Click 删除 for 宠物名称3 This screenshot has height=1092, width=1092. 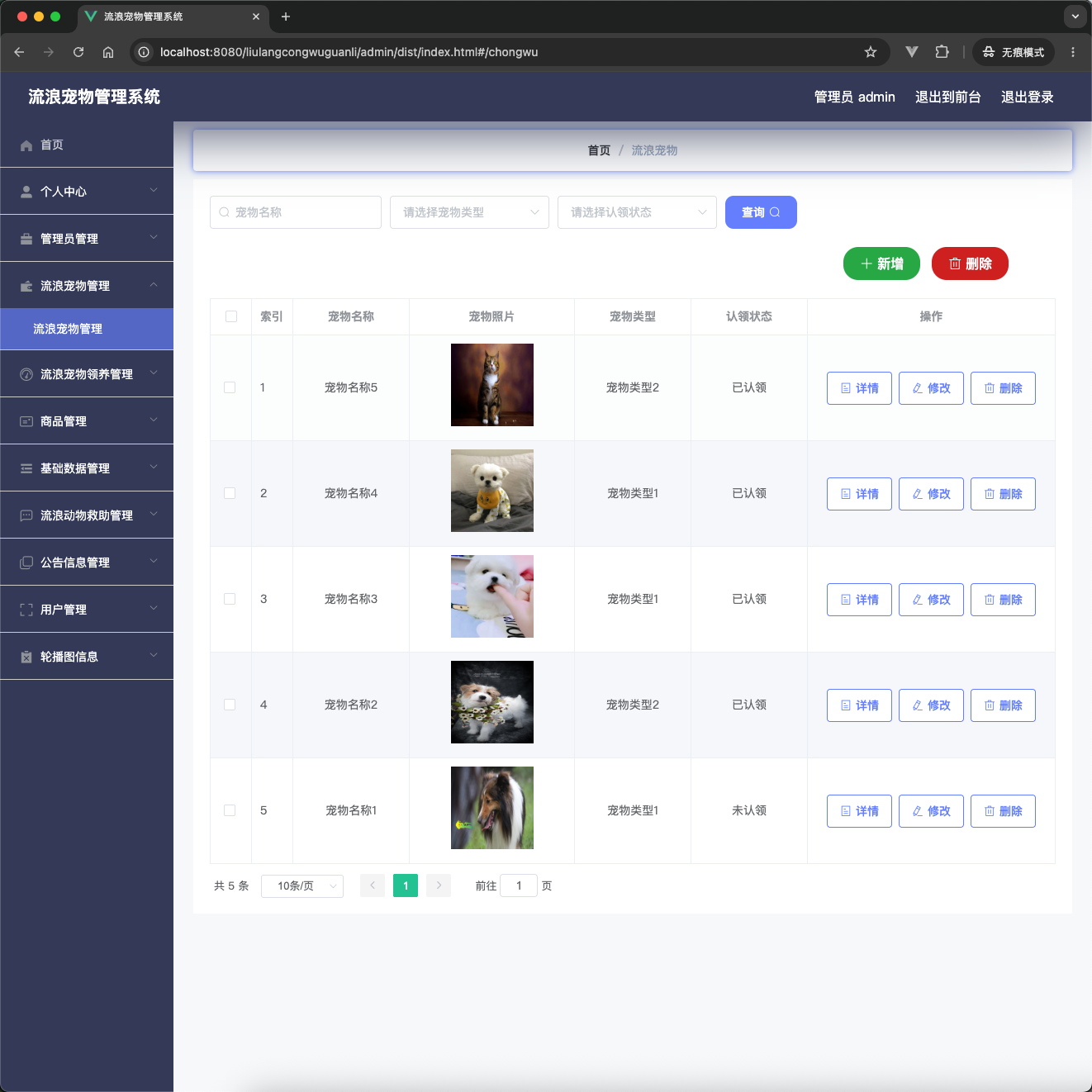tap(1003, 600)
